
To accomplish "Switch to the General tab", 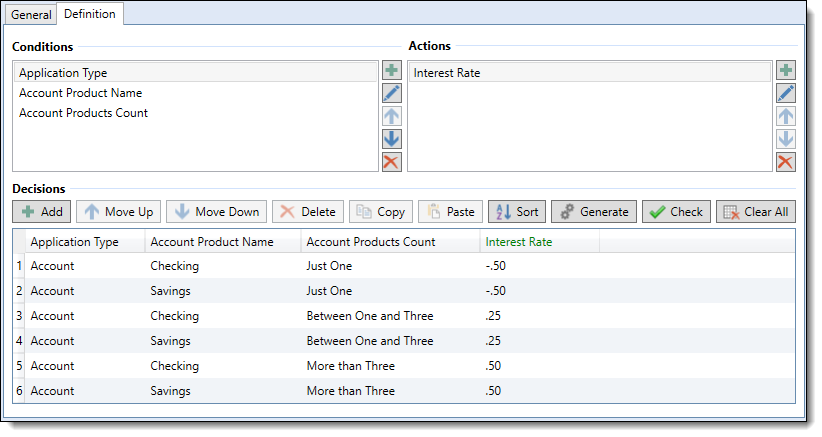I will (31, 15).
